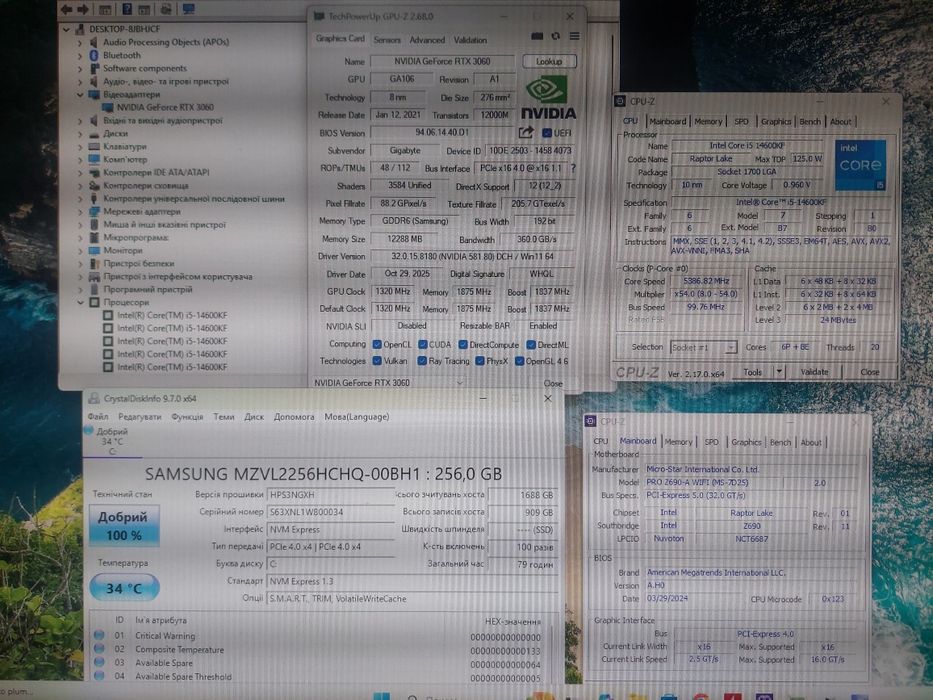Toggle the Ray Tracing checkbox
933x700 pixels.
pos(422,361)
